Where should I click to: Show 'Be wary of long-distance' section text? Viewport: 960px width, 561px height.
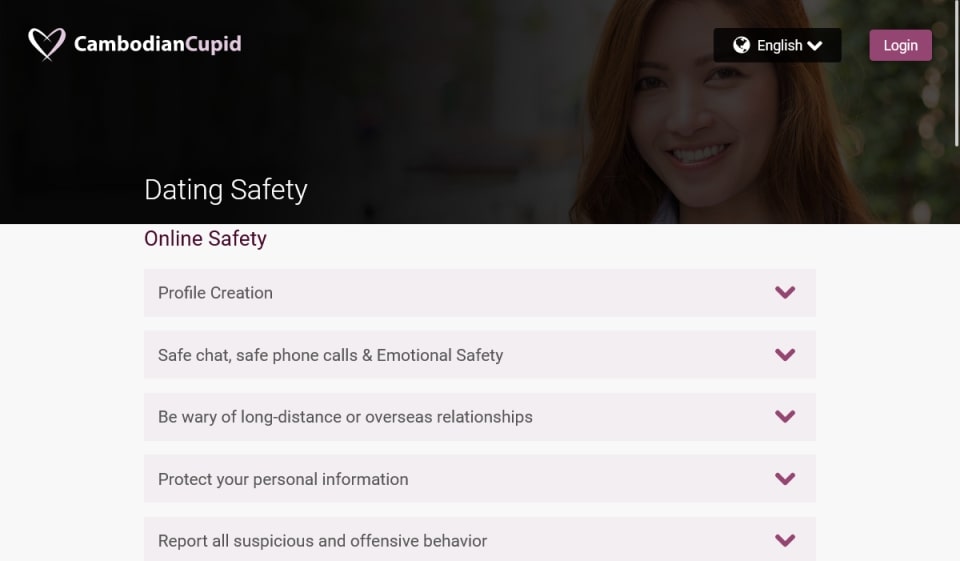[x=345, y=417]
